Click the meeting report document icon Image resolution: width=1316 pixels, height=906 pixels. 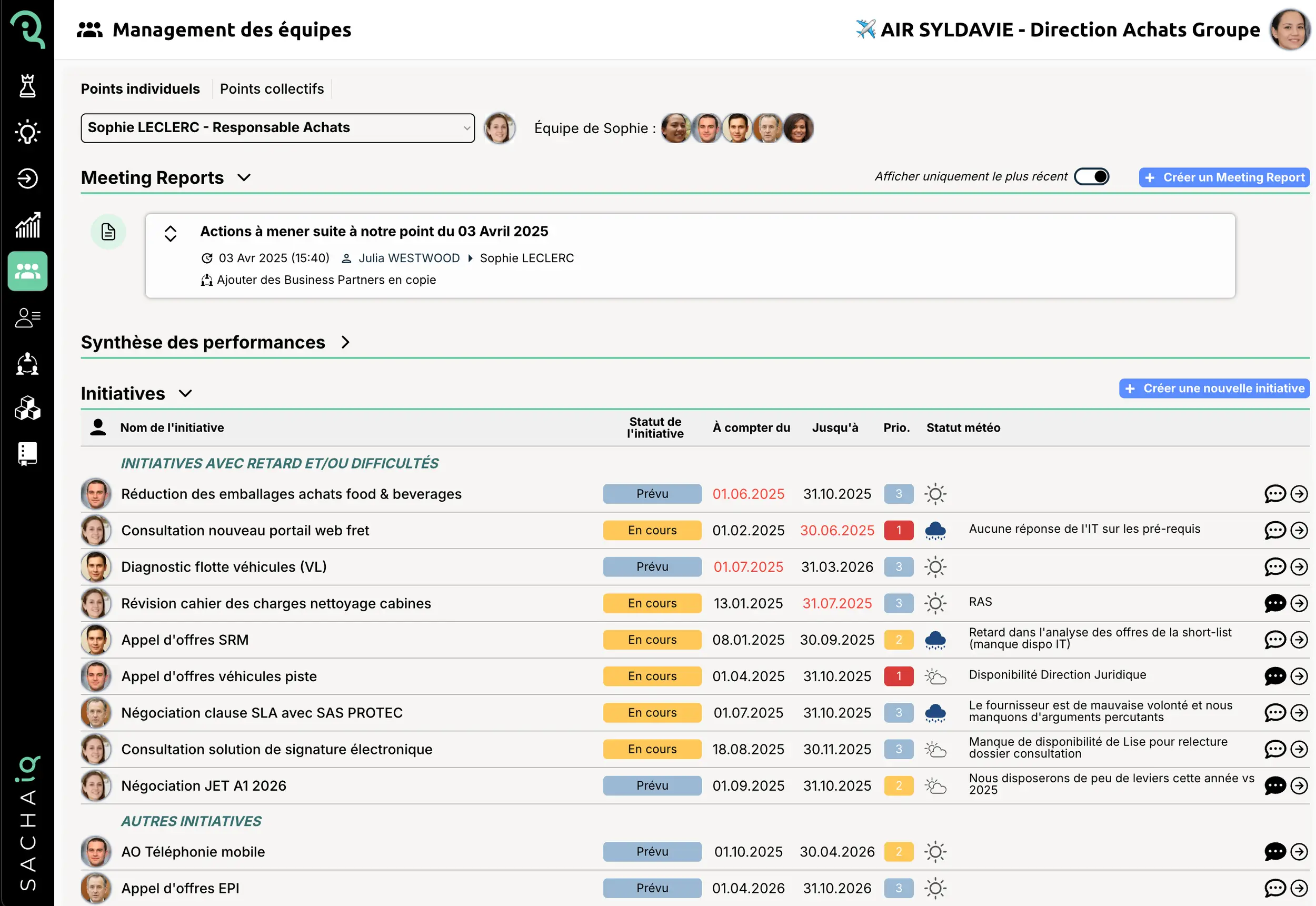click(108, 232)
